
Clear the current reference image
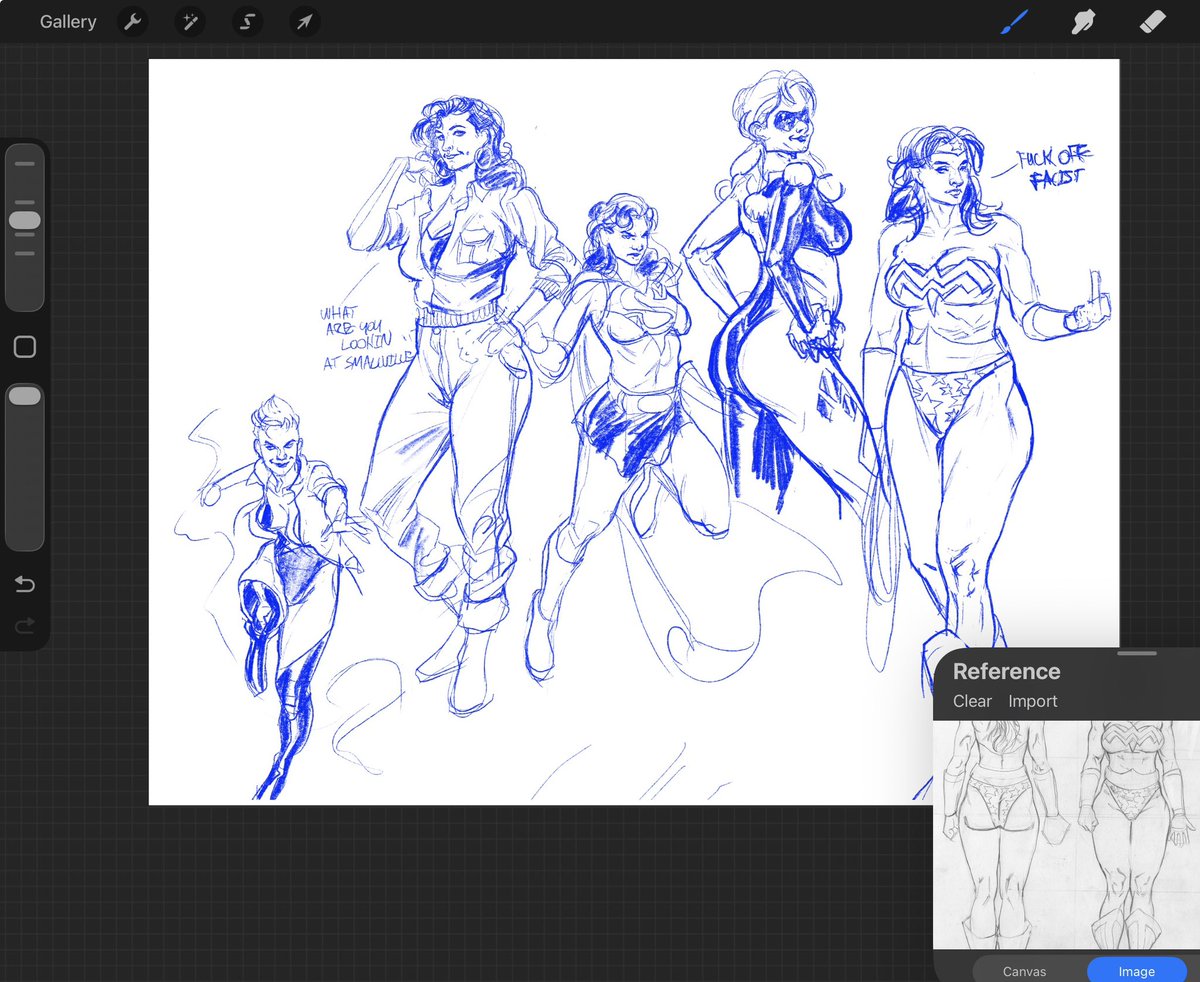tap(971, 701)
